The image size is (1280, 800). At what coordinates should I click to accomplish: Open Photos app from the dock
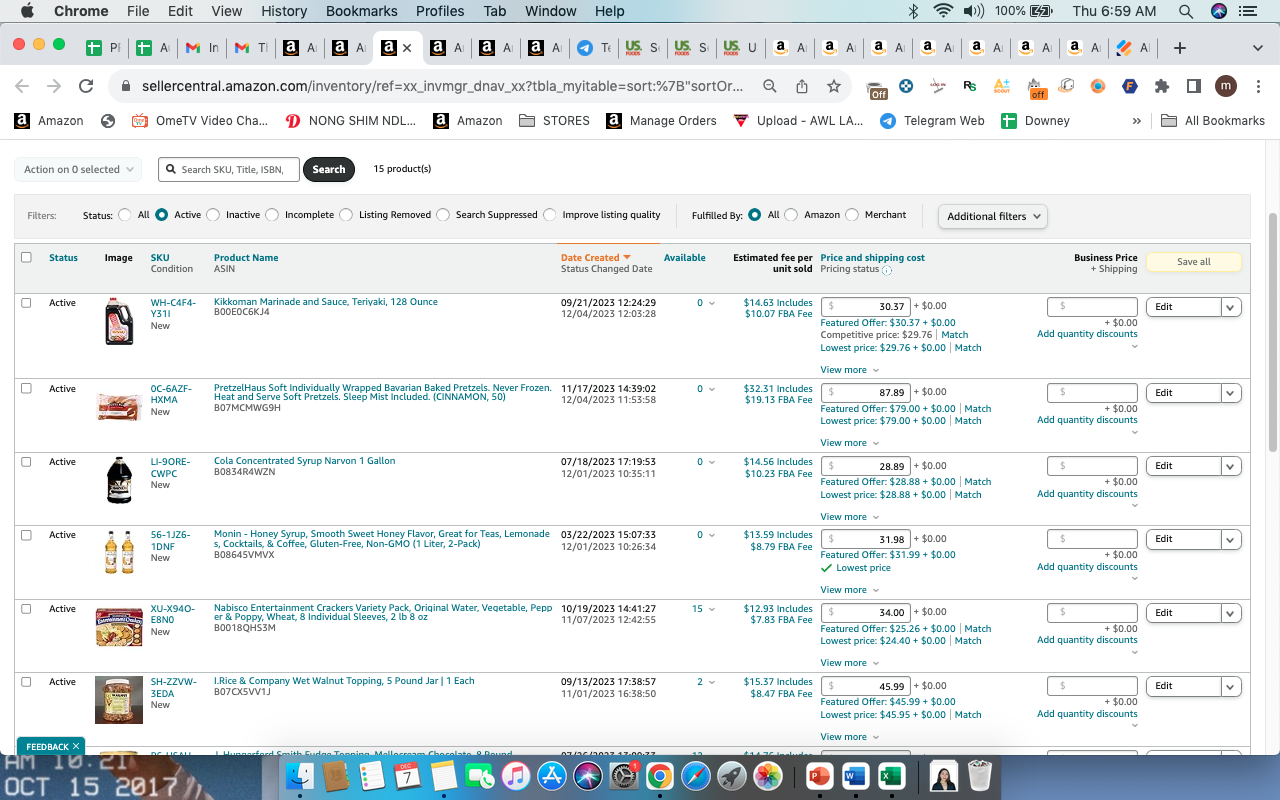click(768, 775)
